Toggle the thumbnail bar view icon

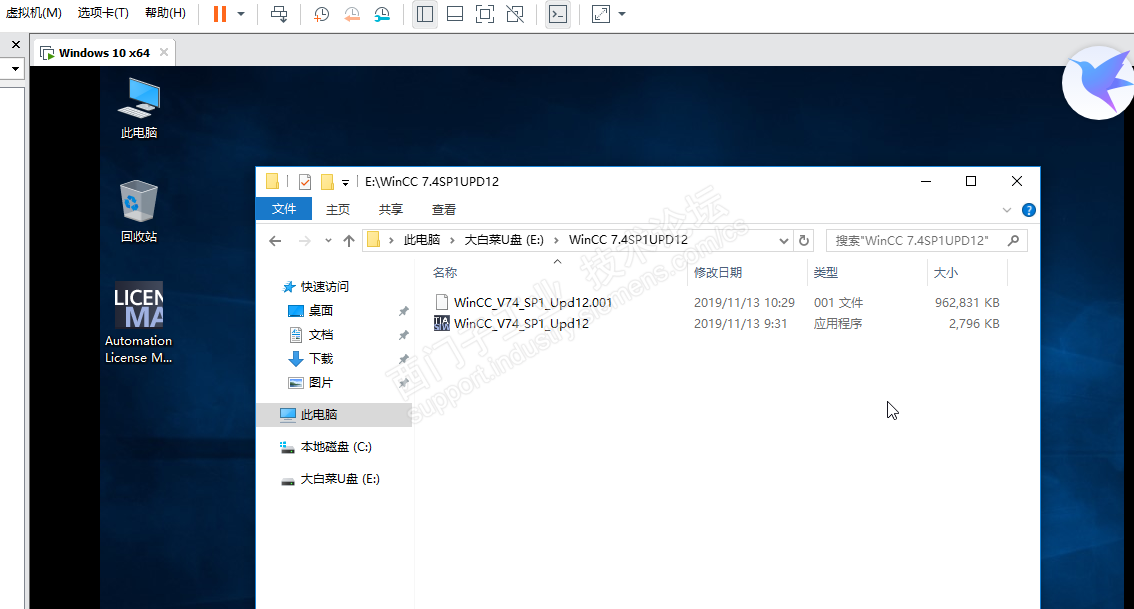(x=455, y=14)
